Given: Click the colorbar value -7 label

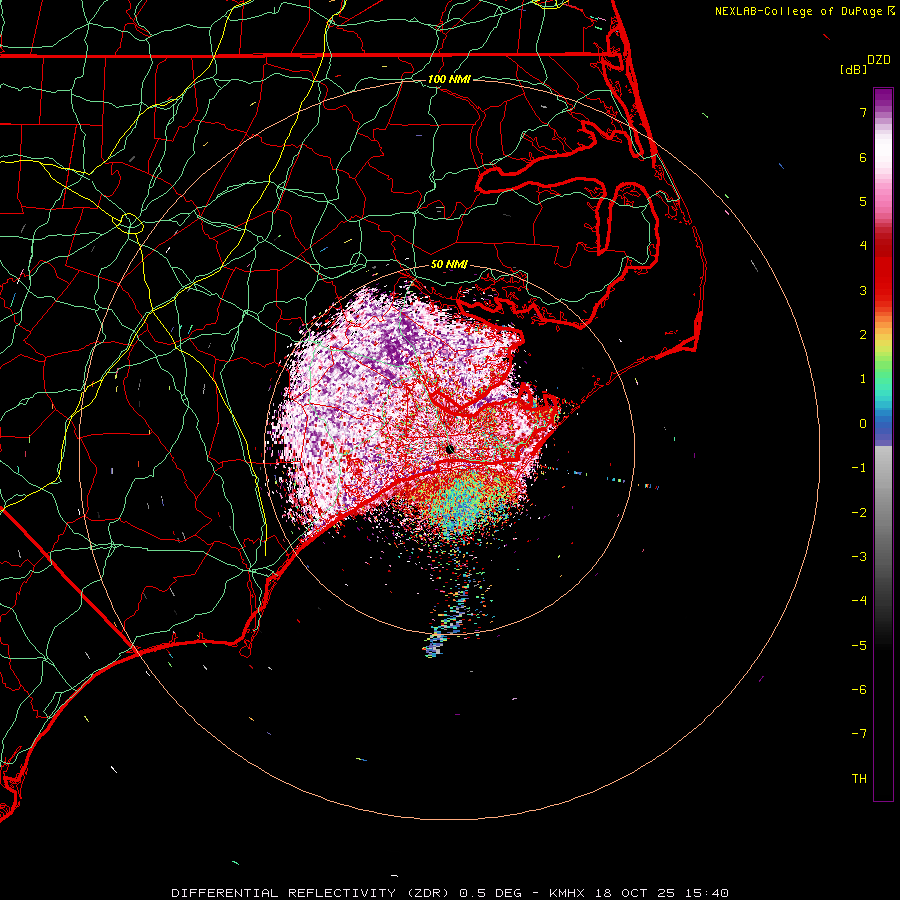Looking at the screenshot, I should [859, 734].
